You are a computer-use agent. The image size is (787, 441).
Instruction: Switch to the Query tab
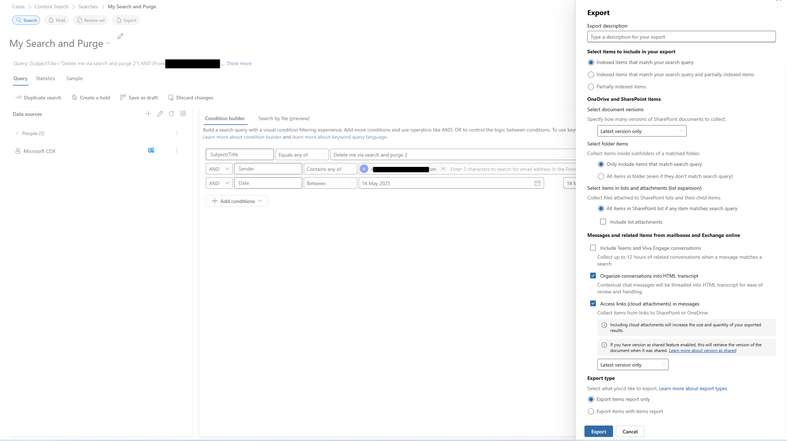(x=21, y=79)
